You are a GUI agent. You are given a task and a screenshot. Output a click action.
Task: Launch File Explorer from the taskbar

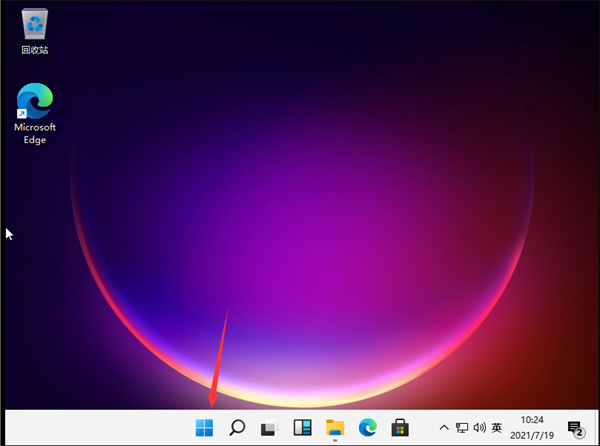point(335,428)
